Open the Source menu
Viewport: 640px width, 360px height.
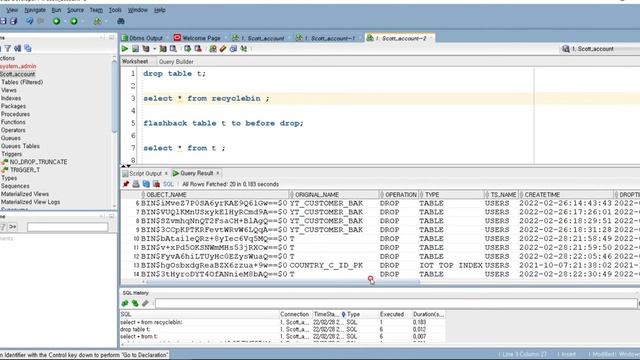[x=75, y=10]
